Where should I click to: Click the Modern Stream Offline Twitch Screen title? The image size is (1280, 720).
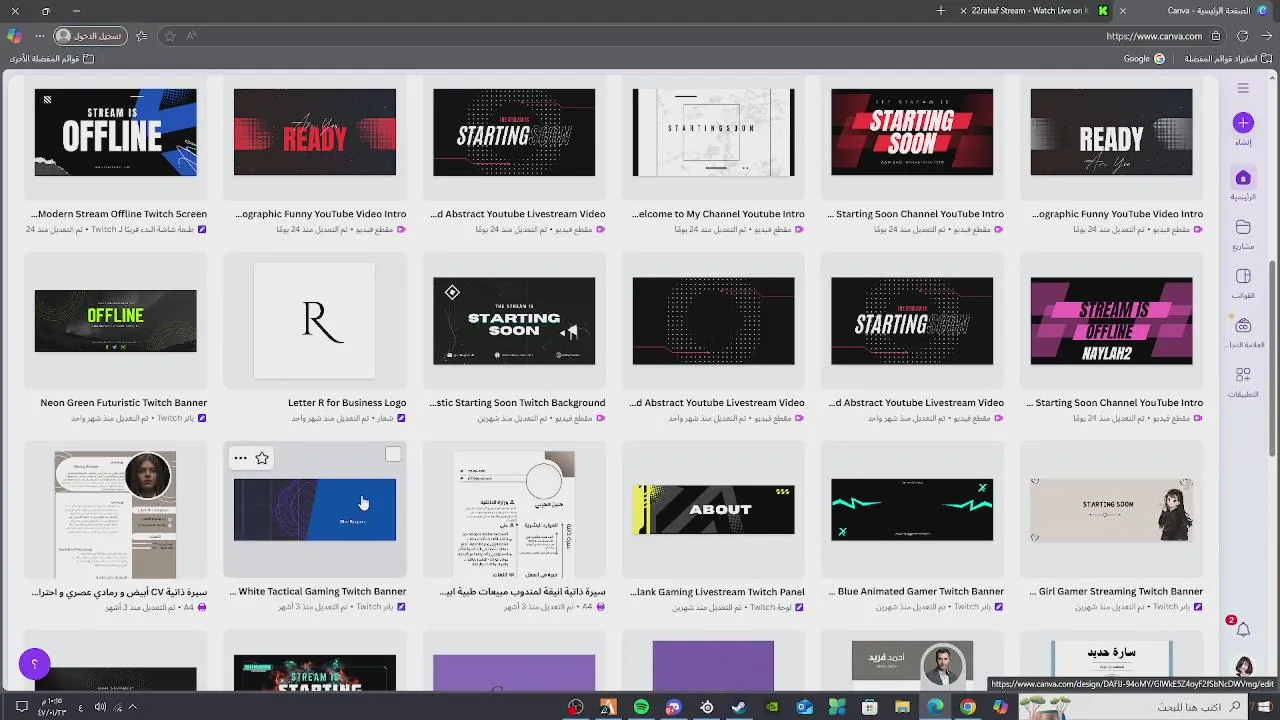coord(119,214)
